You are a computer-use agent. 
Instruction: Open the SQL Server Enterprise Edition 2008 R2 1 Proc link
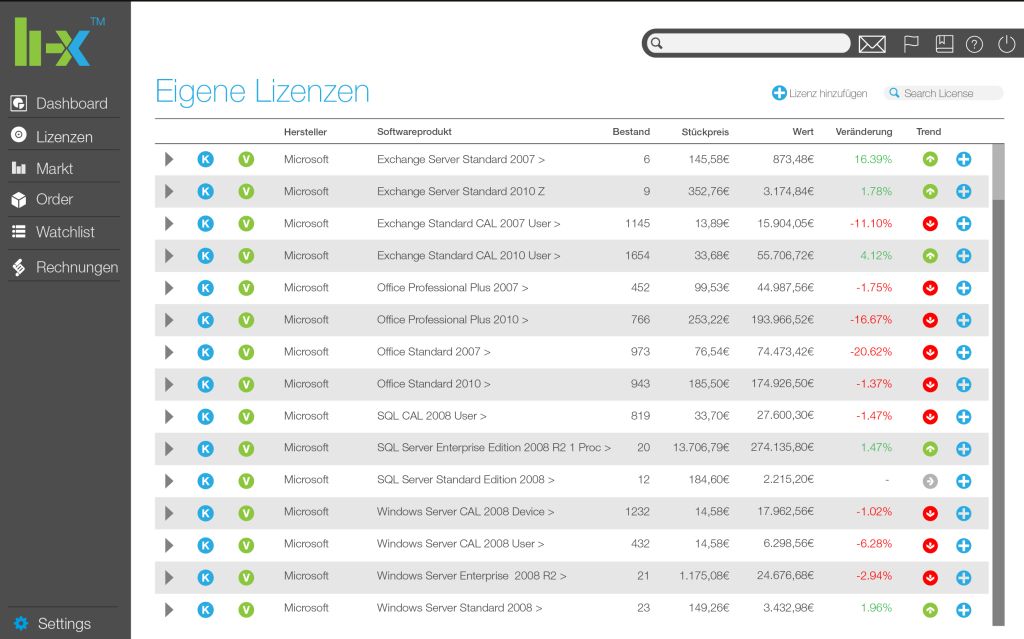click(x=494, y=448)
